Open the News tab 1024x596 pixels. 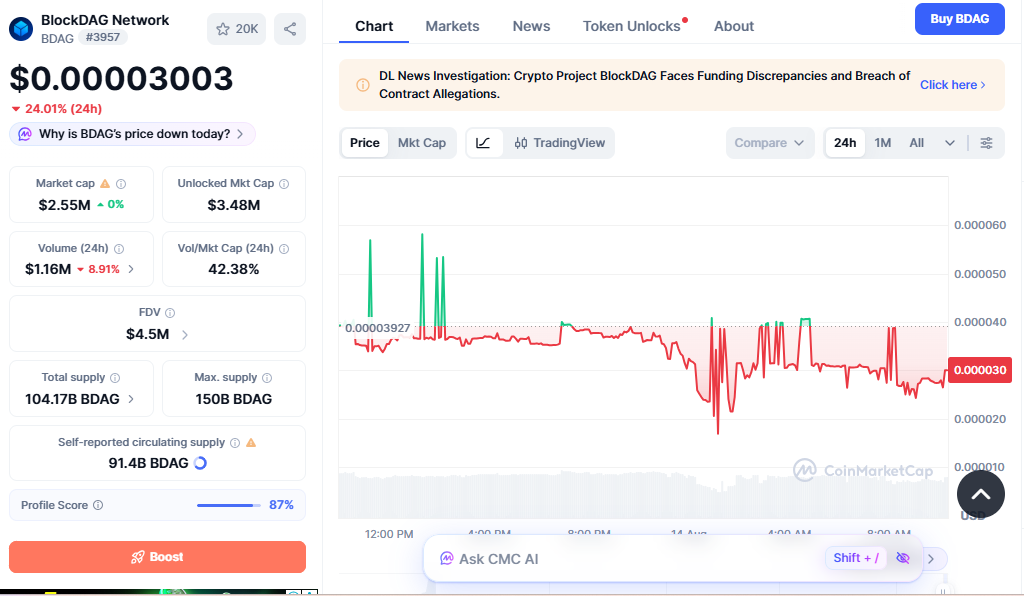[531, 26]
